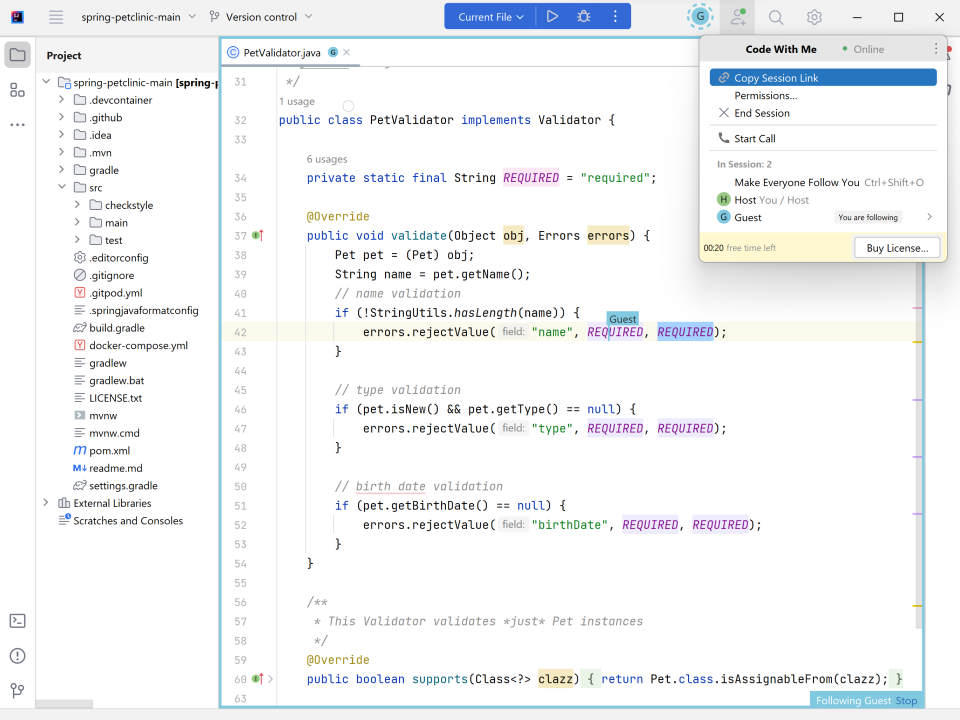Switch to the PetValidator.java tab
Image resolution: width=960 pixels, height=720 pixels.
tap(282, 53)
